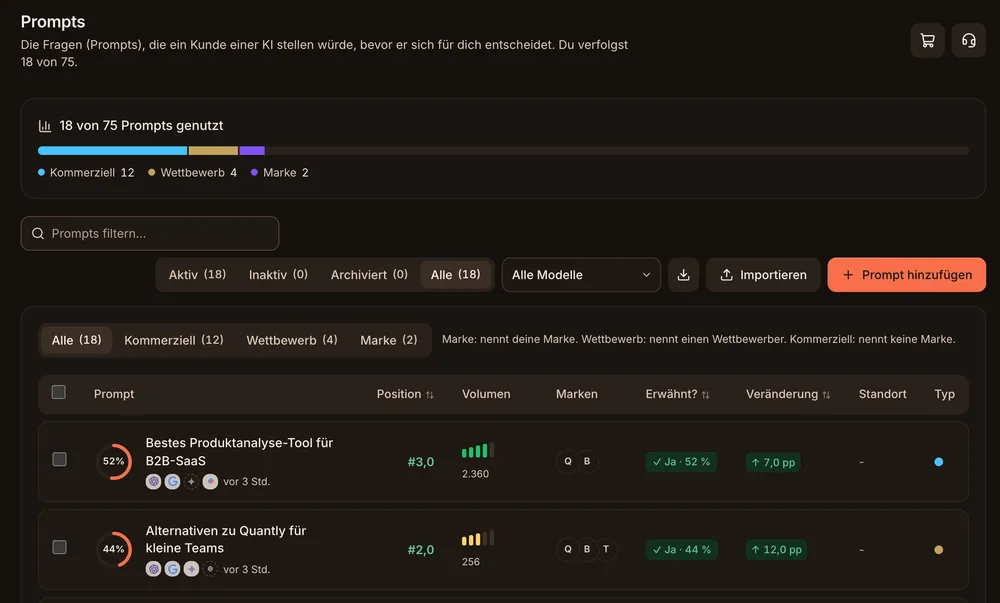Click Google icon in Alternativen zu Quantly row

pos(172,569)
